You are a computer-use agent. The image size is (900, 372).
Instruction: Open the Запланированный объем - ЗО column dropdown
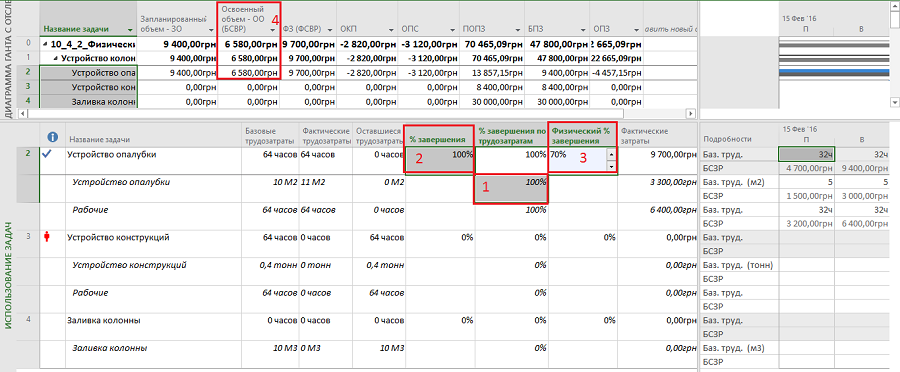(x=210, y=29)
